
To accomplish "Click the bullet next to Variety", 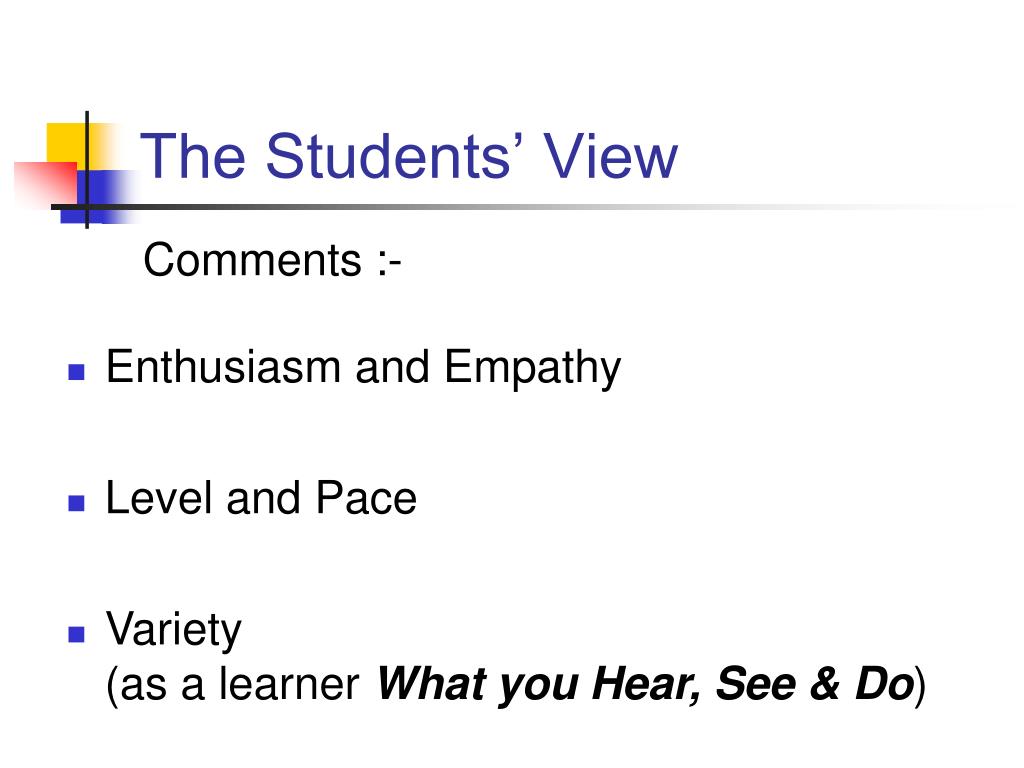I will [76, 634].
